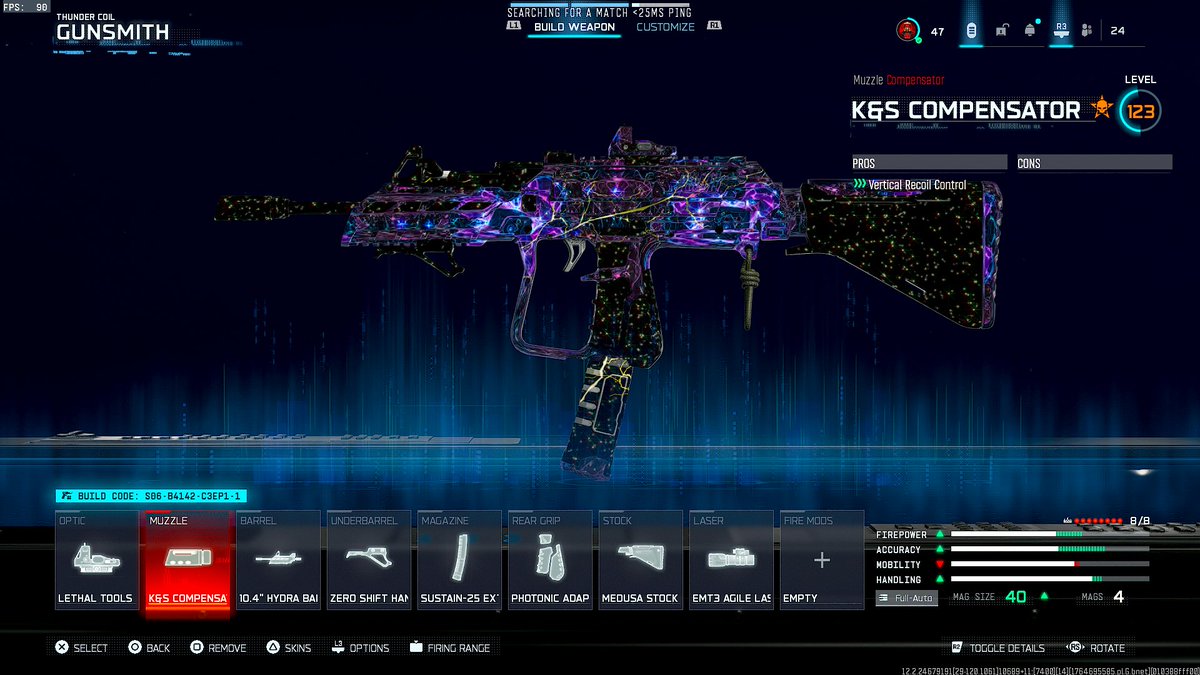Click the red attachment dots indicator
1200x675 pixels.
[1099, 521]
